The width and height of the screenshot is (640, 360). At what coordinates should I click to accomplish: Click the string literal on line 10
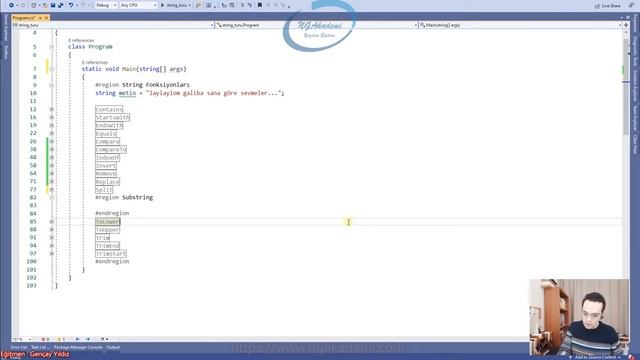(x=214, y=93)
